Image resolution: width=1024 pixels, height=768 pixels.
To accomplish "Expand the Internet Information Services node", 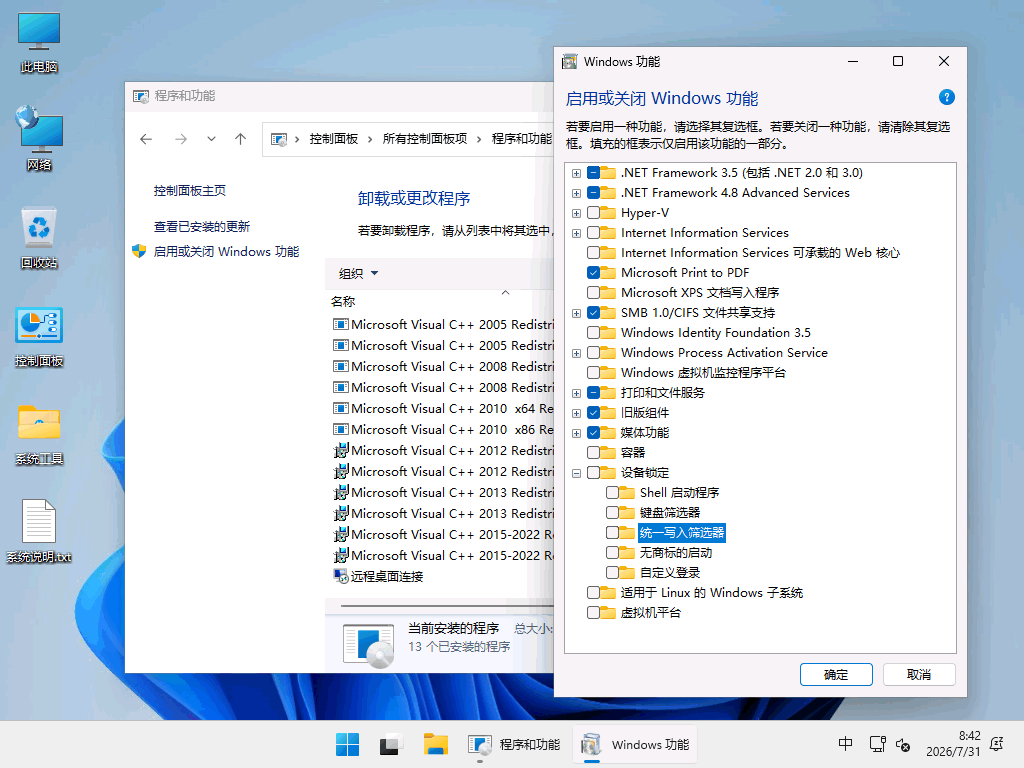I will [x=576, y=233].
